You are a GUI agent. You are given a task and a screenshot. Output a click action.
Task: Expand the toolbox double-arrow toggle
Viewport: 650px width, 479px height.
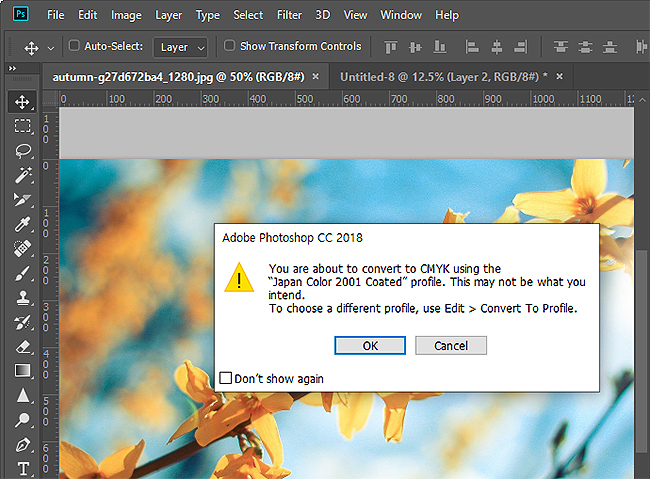[12, 68]
